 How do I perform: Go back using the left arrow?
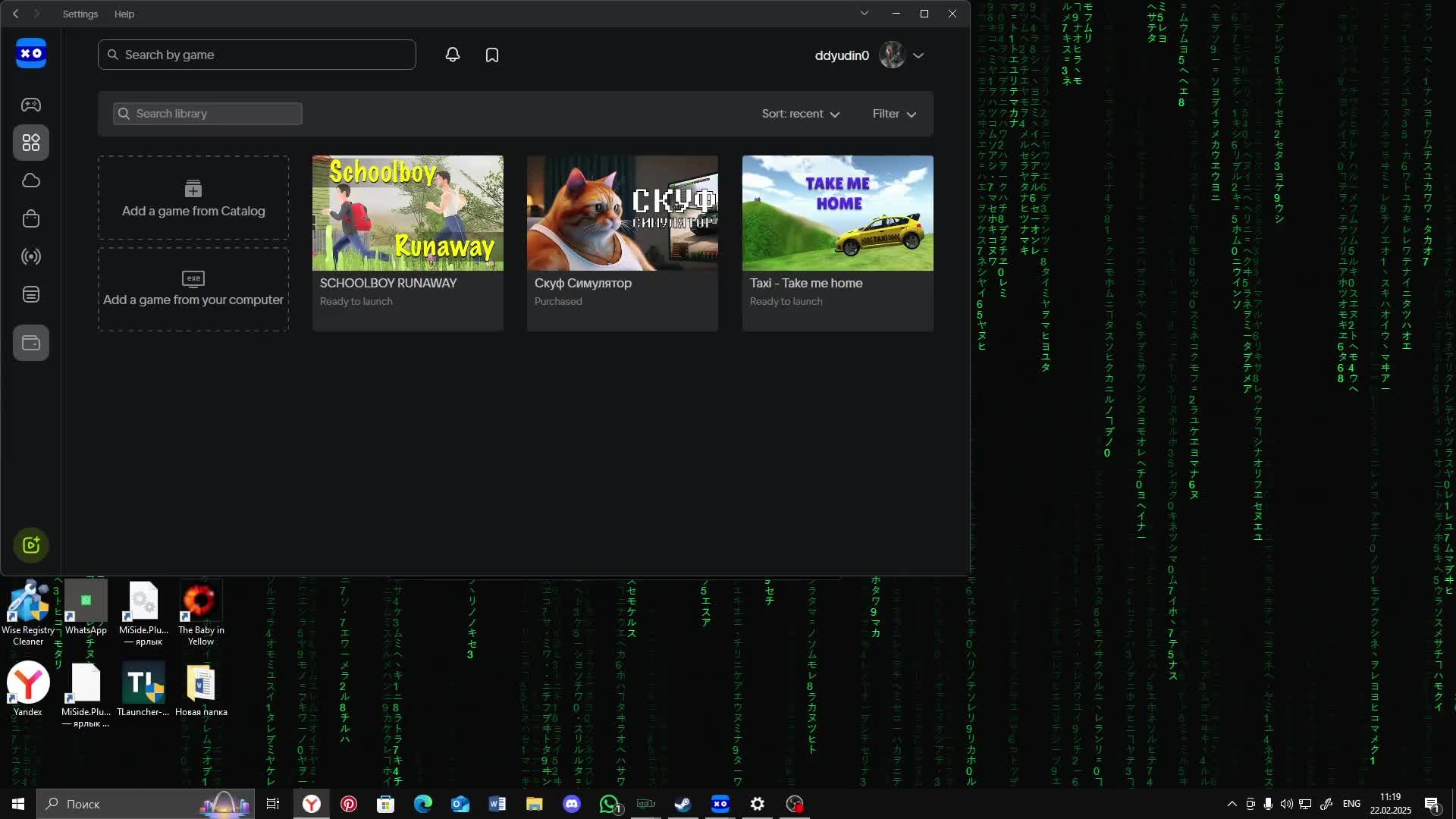click(x=16, y=14)
